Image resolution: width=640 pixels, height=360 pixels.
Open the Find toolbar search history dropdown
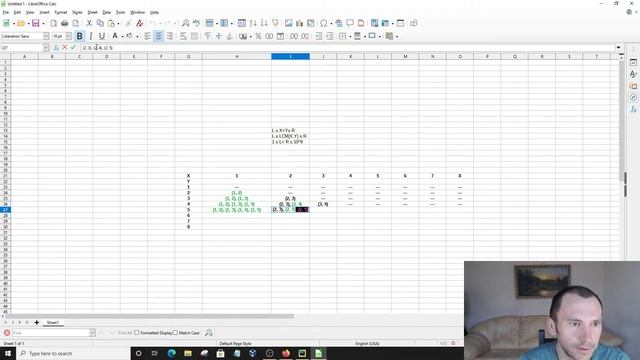92,333
